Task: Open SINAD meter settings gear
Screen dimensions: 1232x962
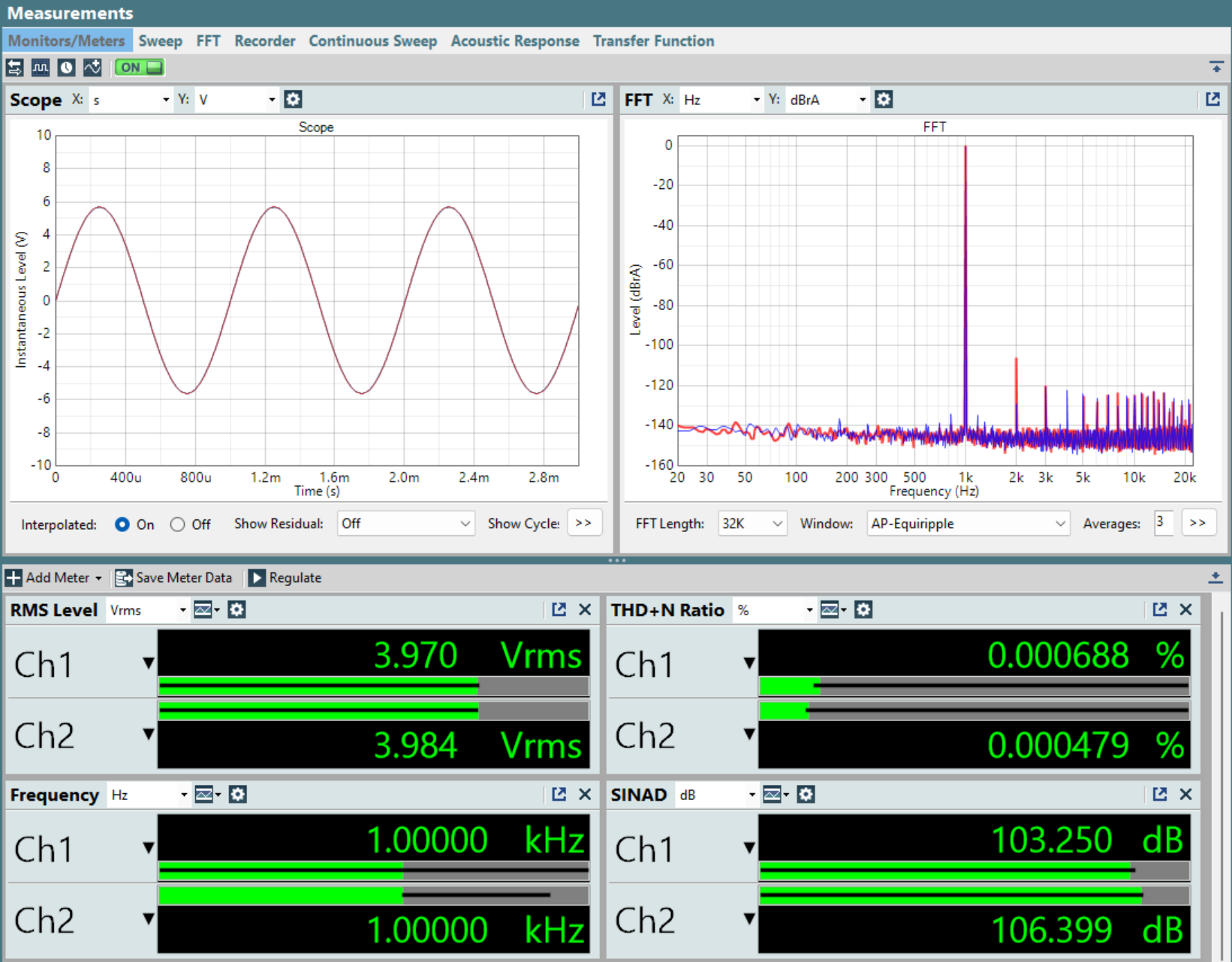Action: [806, 795]
